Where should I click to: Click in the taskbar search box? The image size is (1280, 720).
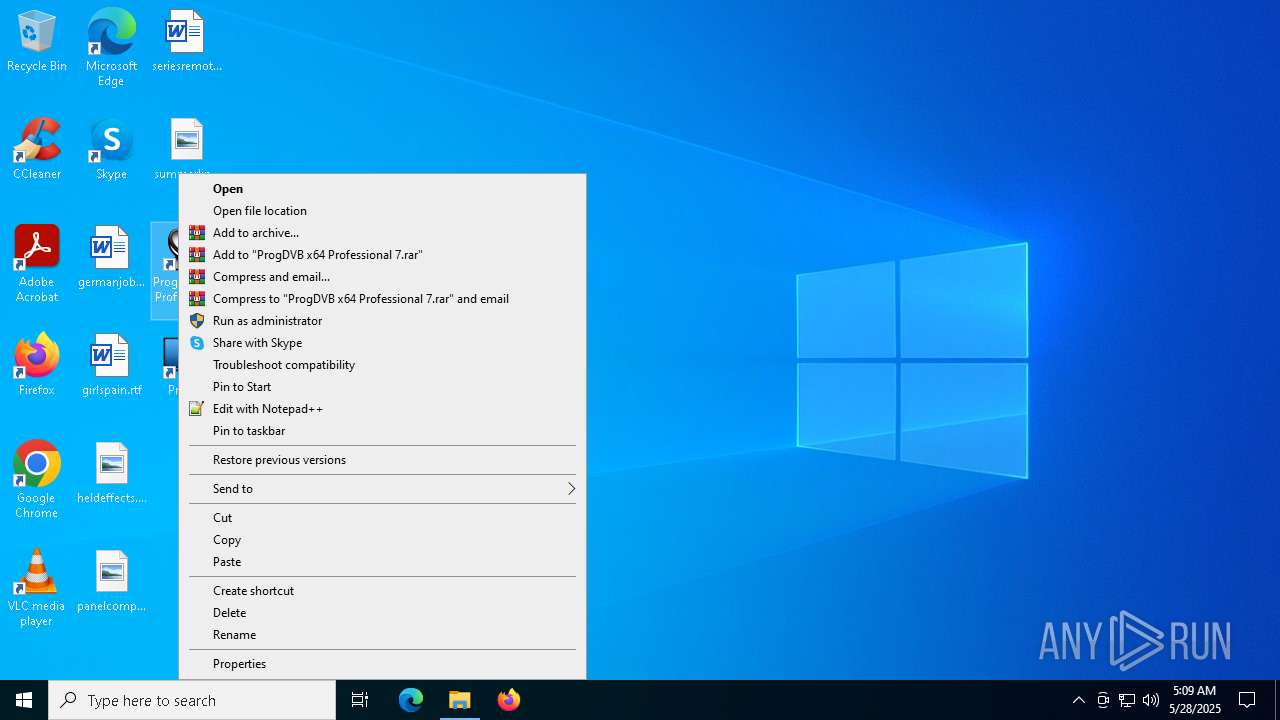pyautogui.click(x=192, y=700)
